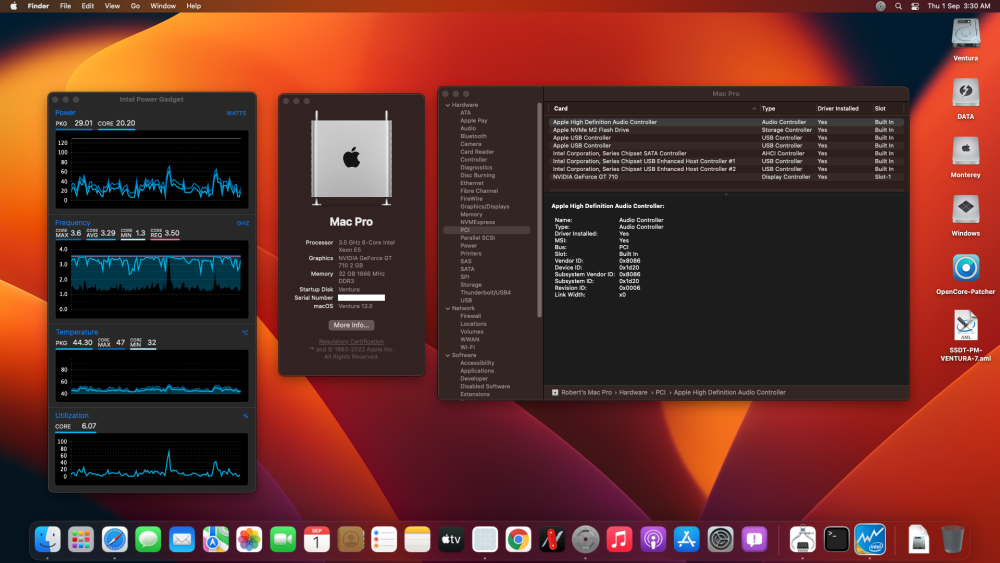Launch Safari from the dock
This screenshot has width=1000, height=563.
[x=115, y=539]
